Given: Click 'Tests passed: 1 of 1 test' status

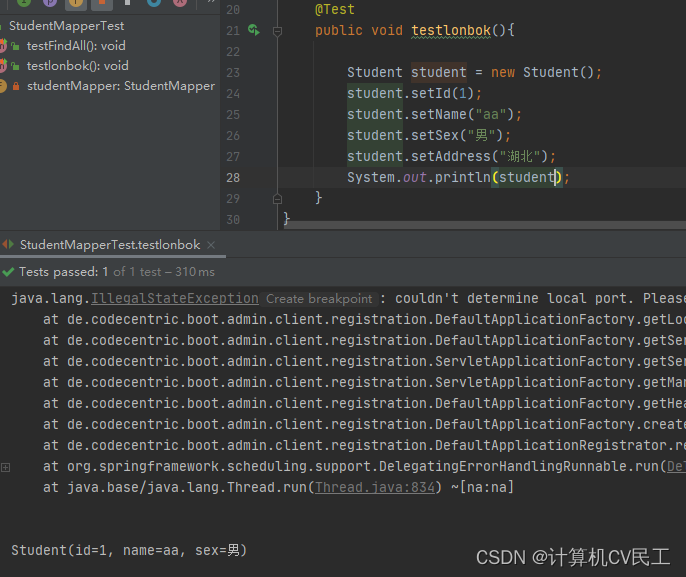Looking at the screenshot, I should (117, 272).
